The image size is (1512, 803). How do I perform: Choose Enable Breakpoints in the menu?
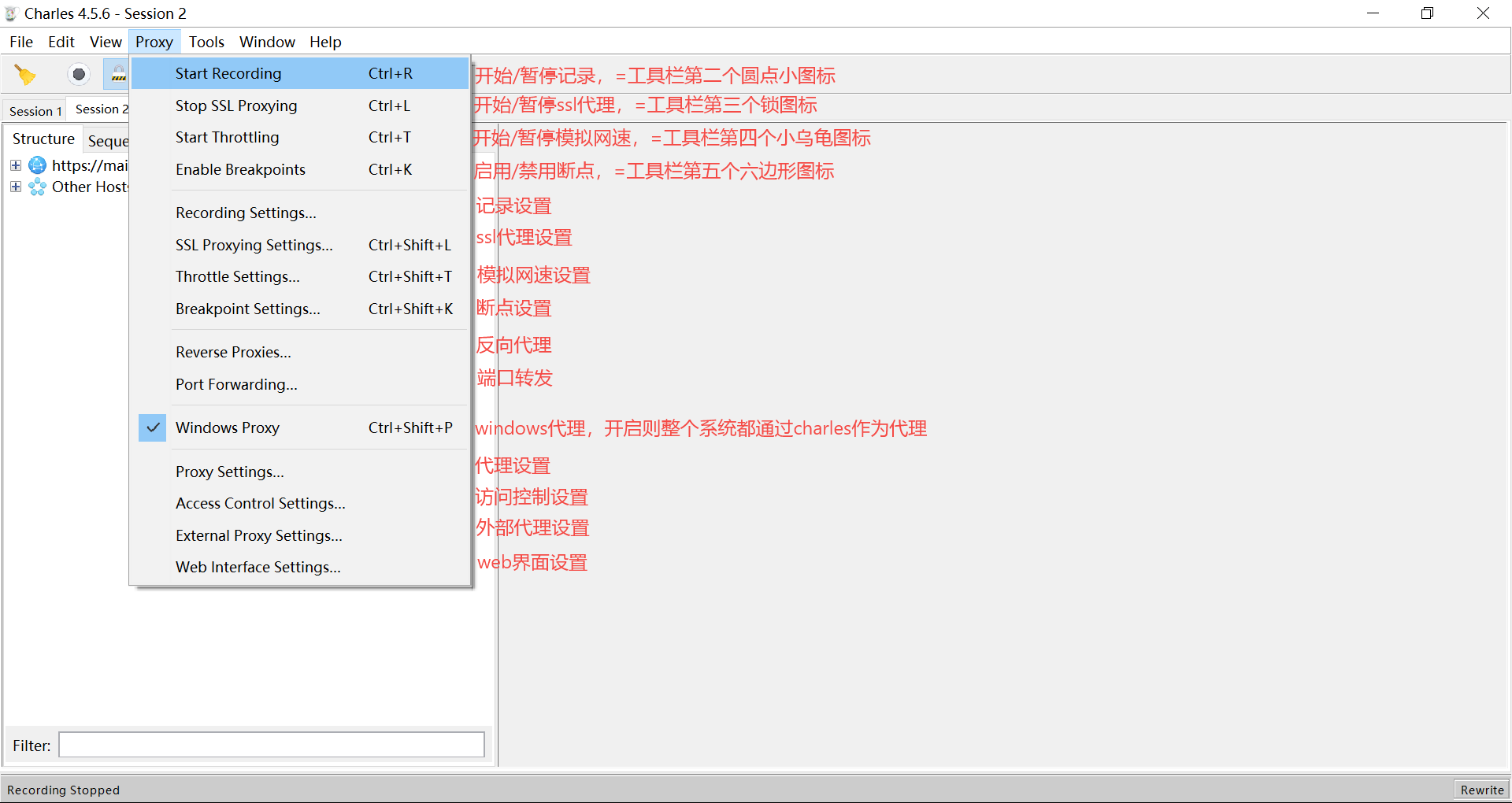[x=300, y=169]
